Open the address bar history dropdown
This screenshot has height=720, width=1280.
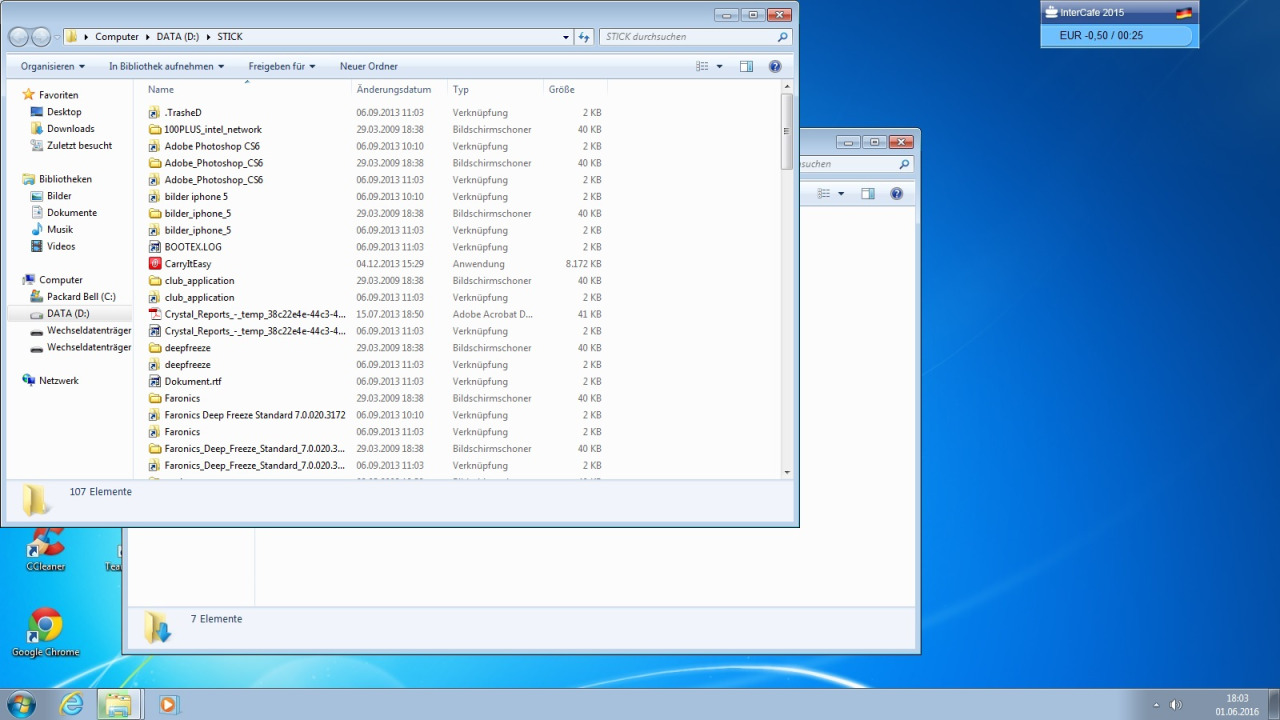coord(566,37)
